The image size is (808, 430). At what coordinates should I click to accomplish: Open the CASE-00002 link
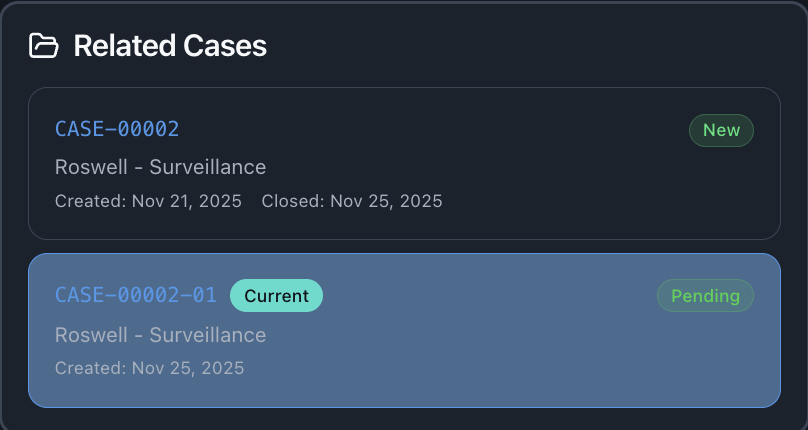[117, 129]
